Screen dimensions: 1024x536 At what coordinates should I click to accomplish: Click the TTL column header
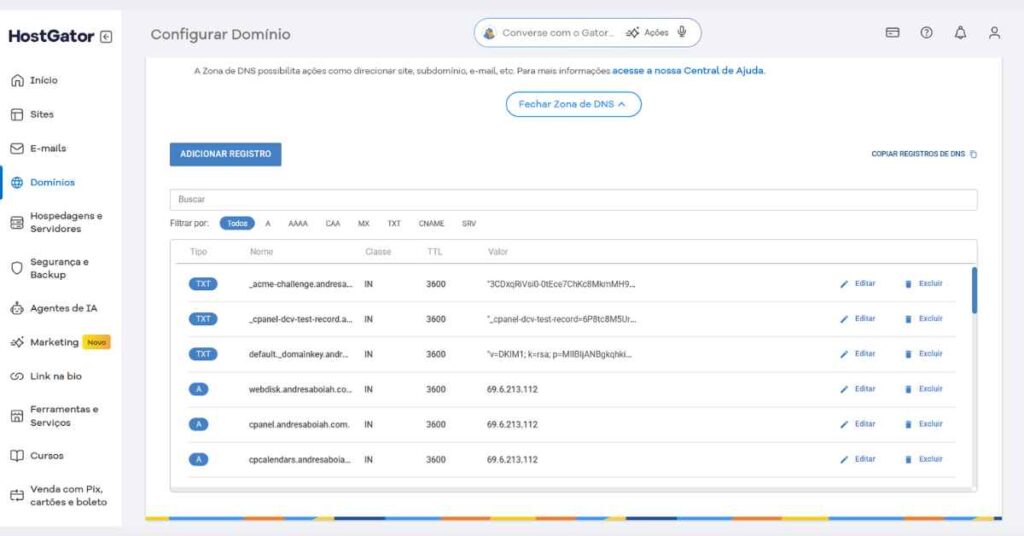point(434,251)
